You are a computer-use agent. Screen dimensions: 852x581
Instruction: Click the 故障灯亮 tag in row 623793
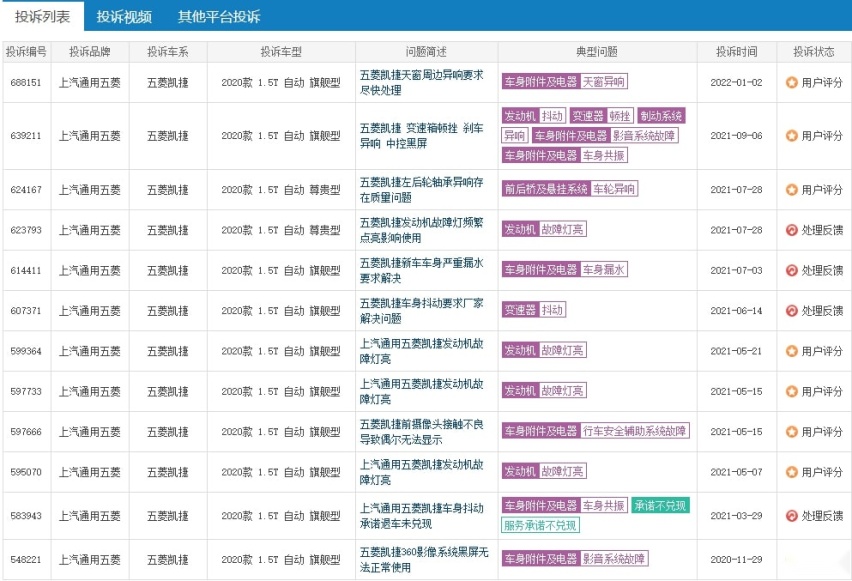pos(562,229)
